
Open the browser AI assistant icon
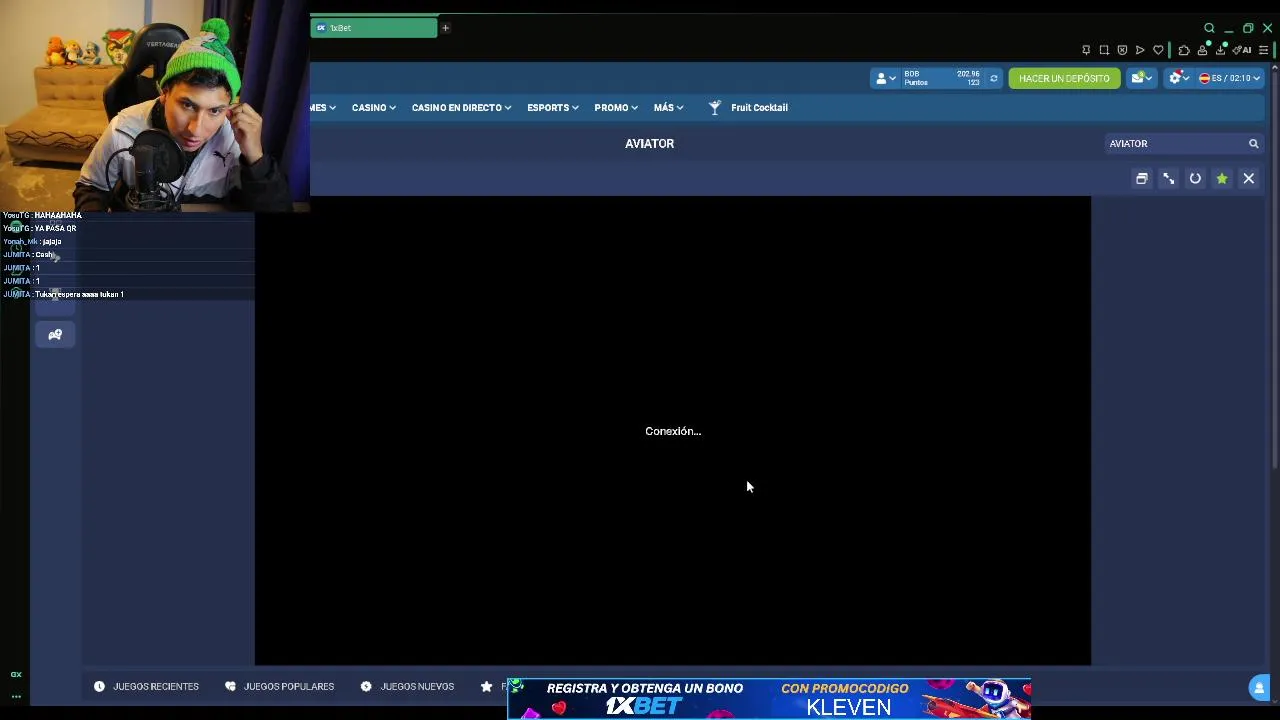tap(1243, 50)
